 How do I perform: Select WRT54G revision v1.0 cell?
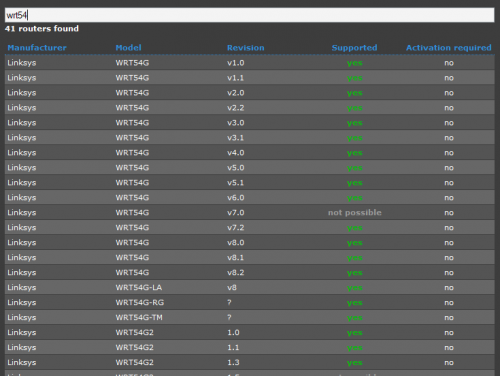236,63
